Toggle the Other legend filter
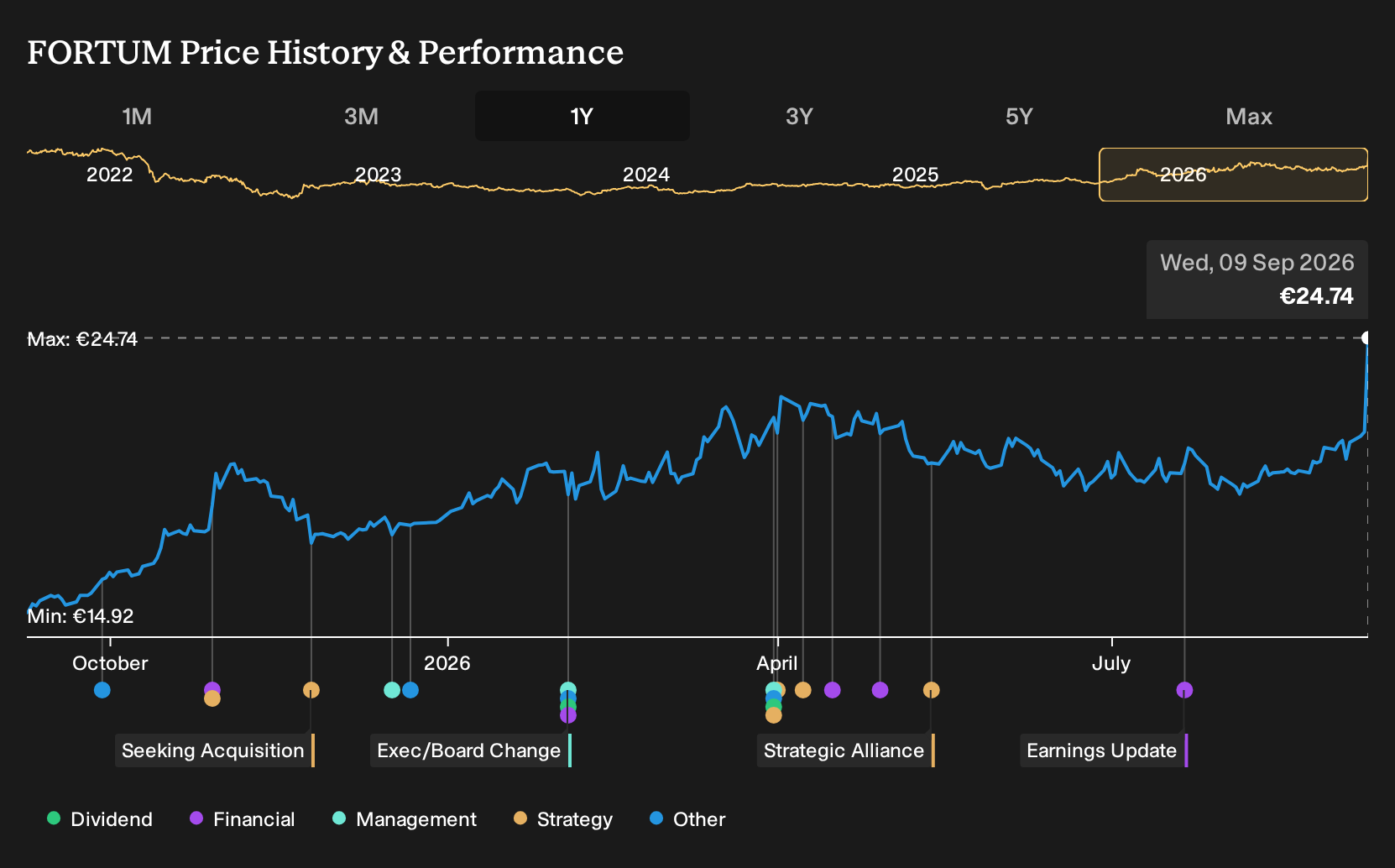 point(687,819)
